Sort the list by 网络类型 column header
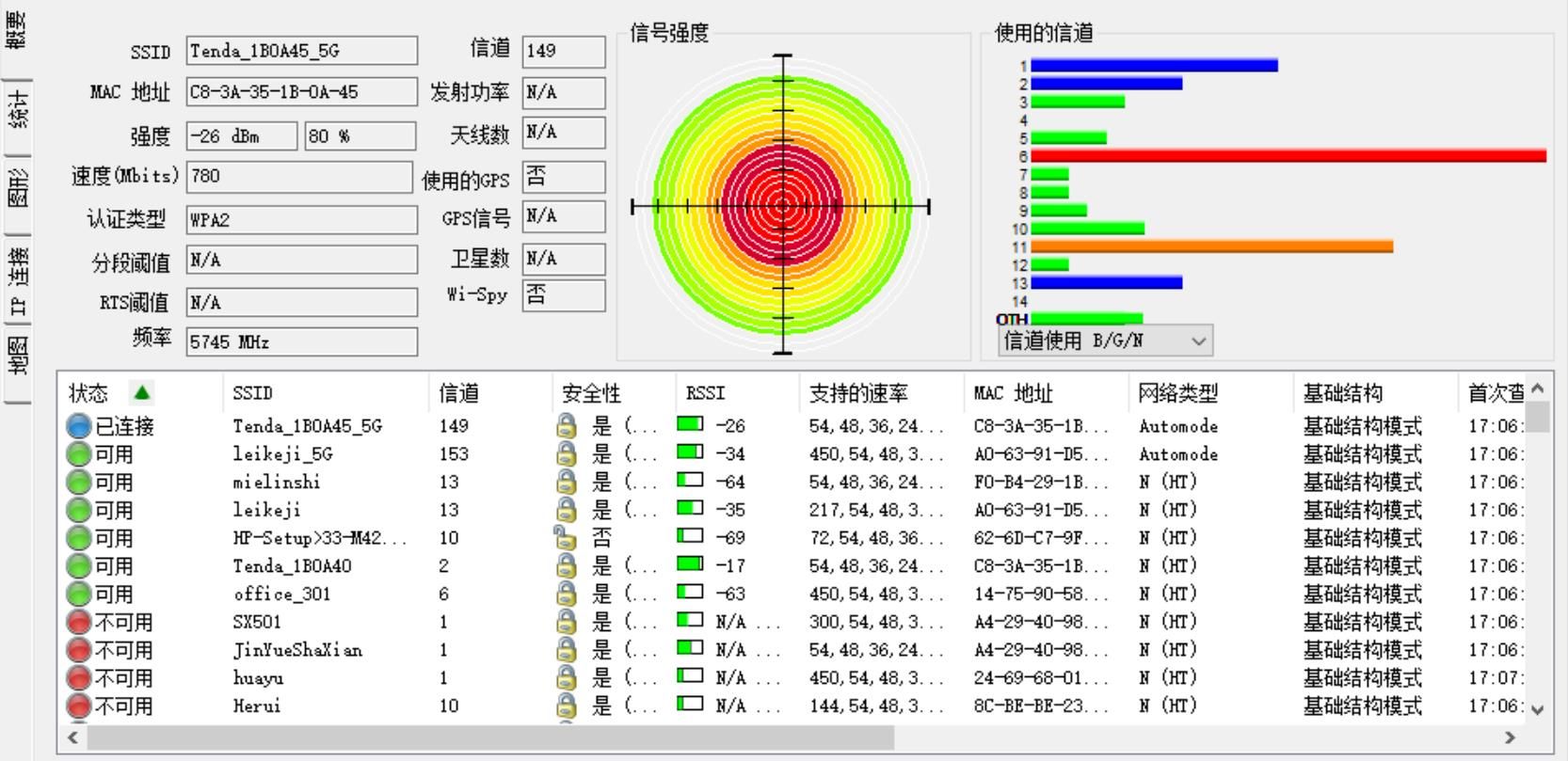Viewport: 1568px width, 761px height. 1211,393
